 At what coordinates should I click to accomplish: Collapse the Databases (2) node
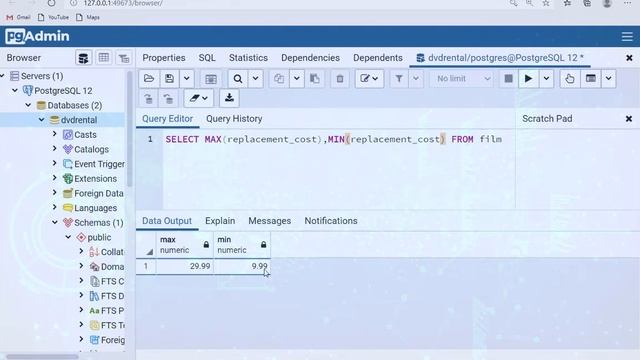coord(28,105)
